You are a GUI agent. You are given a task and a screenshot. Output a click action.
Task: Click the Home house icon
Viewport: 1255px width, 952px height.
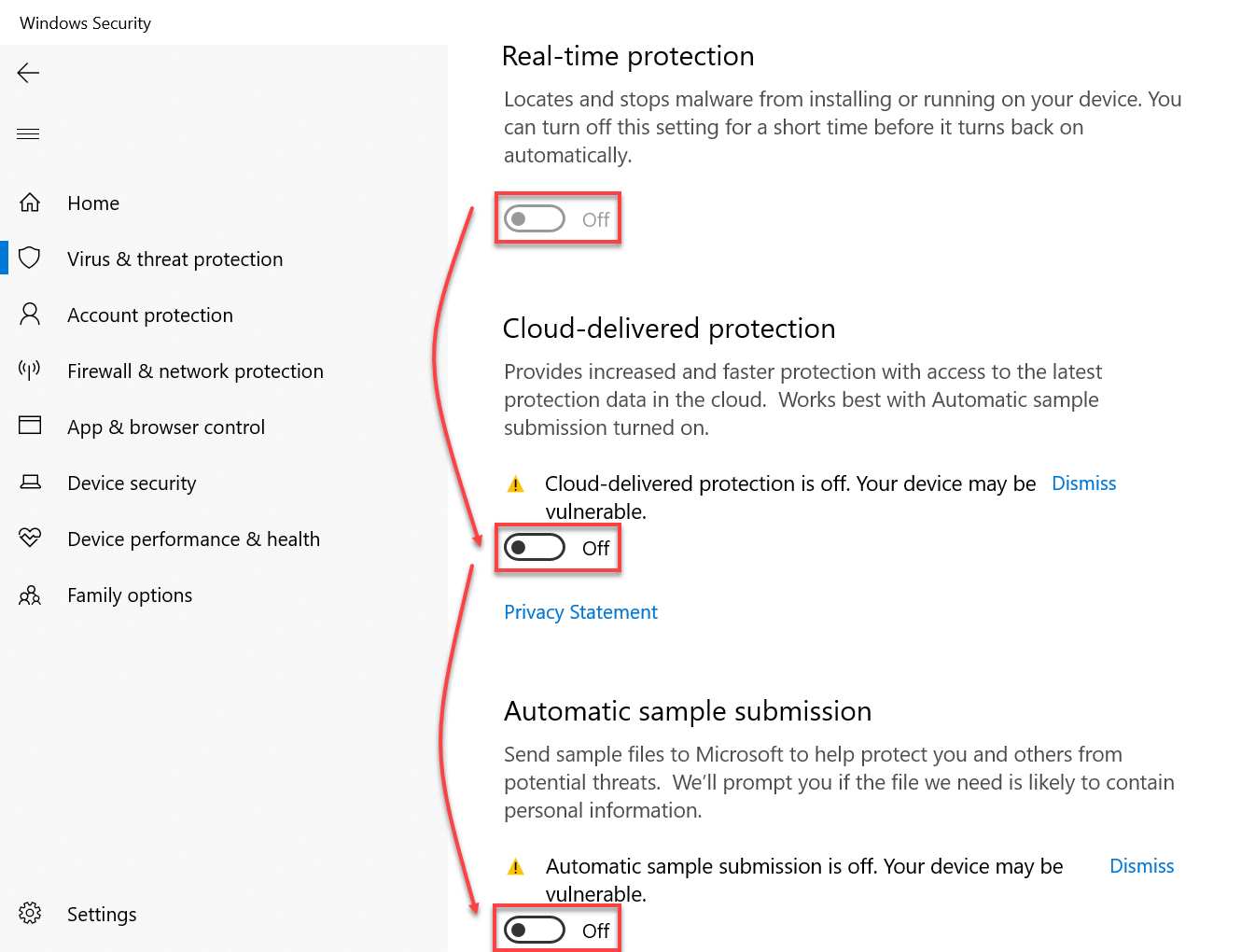pyautogui.click(x=30, y=203)
